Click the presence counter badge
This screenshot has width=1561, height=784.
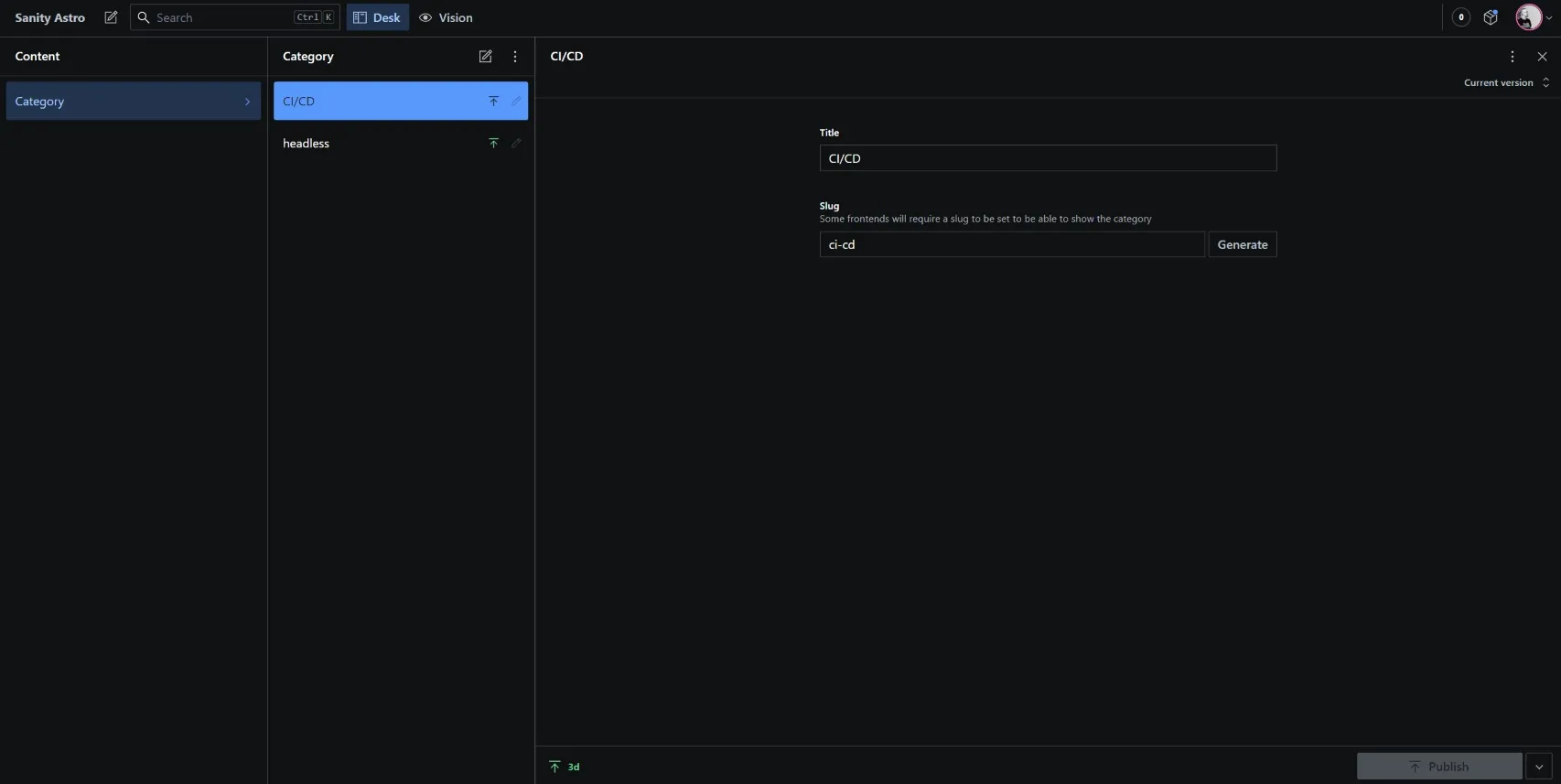click(x=1461, y=17)
